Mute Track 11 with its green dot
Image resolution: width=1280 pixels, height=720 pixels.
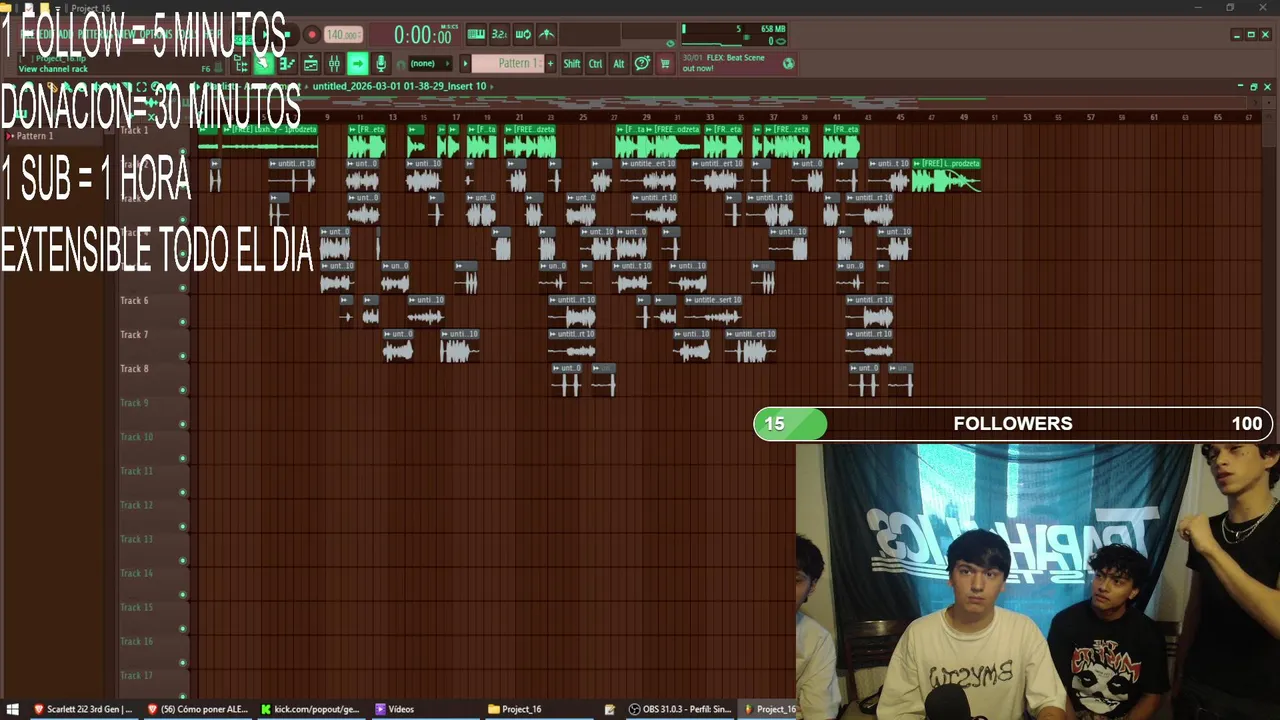click(182, 492)
